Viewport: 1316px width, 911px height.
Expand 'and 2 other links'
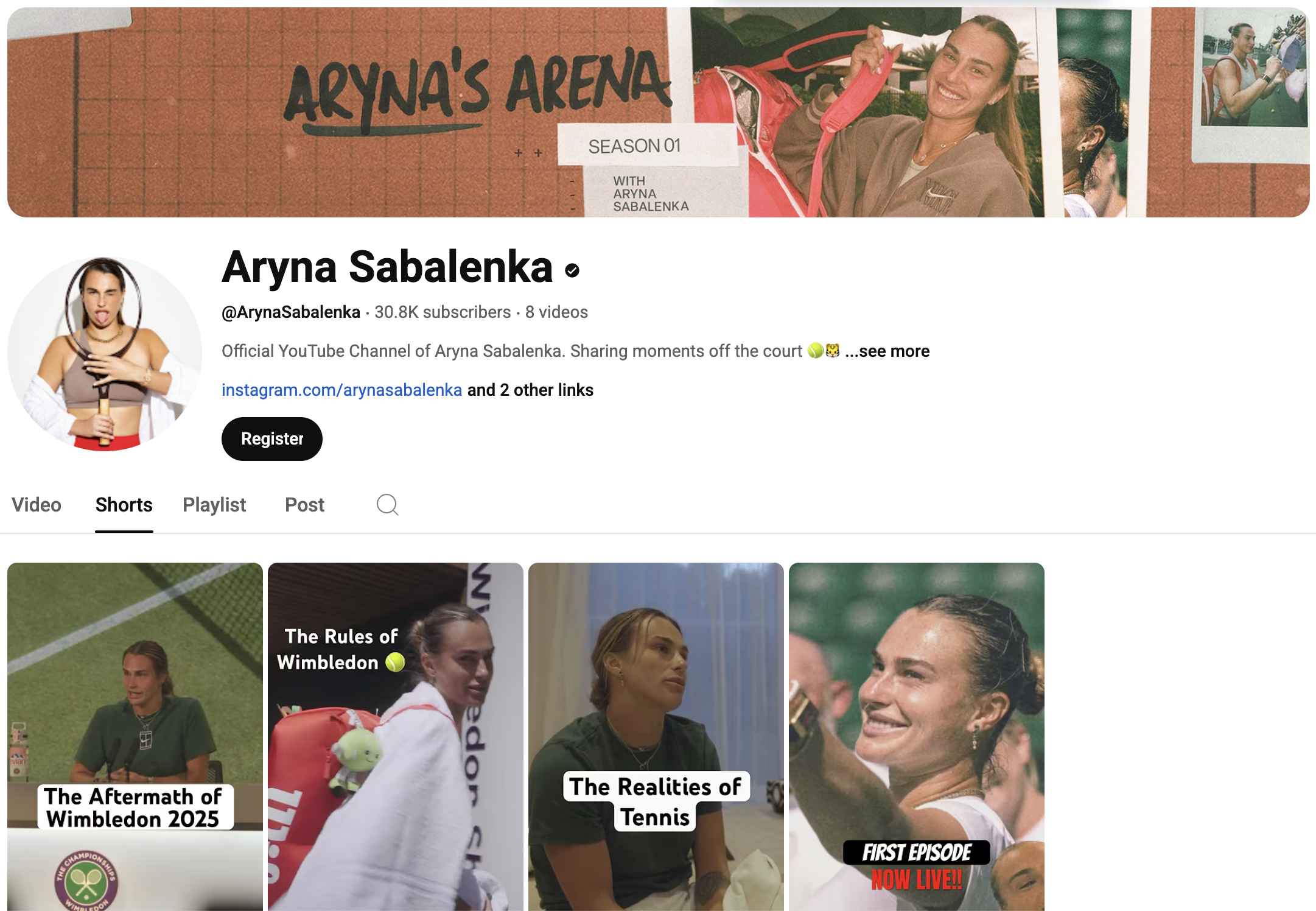tap(530, 390)
